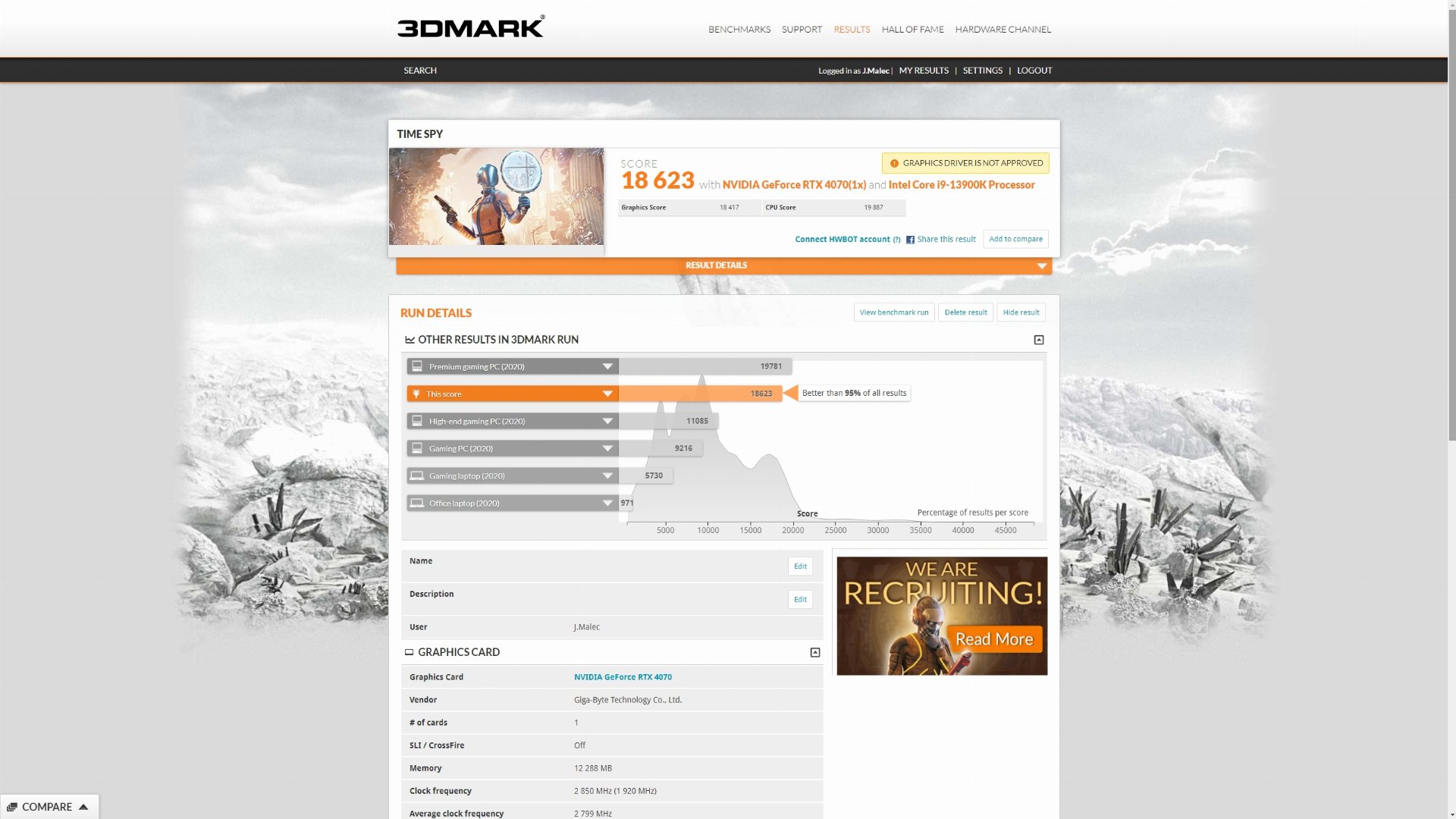Open High-end gaming PC (2020) dropdown
The image size is (1456, 819).
click(x=607, y=421)
